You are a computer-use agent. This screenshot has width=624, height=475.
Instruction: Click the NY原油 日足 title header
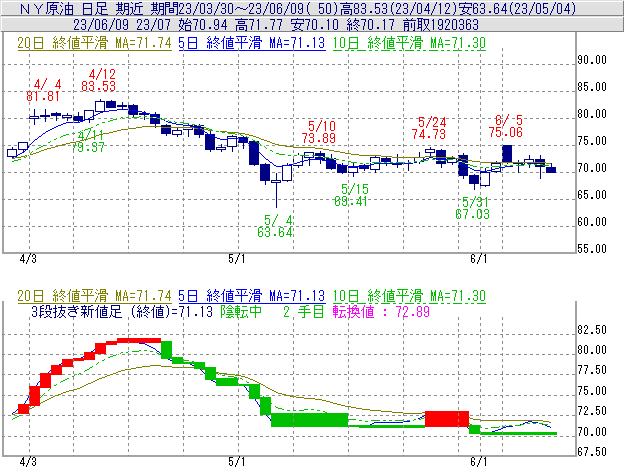(x=64, y=9)
